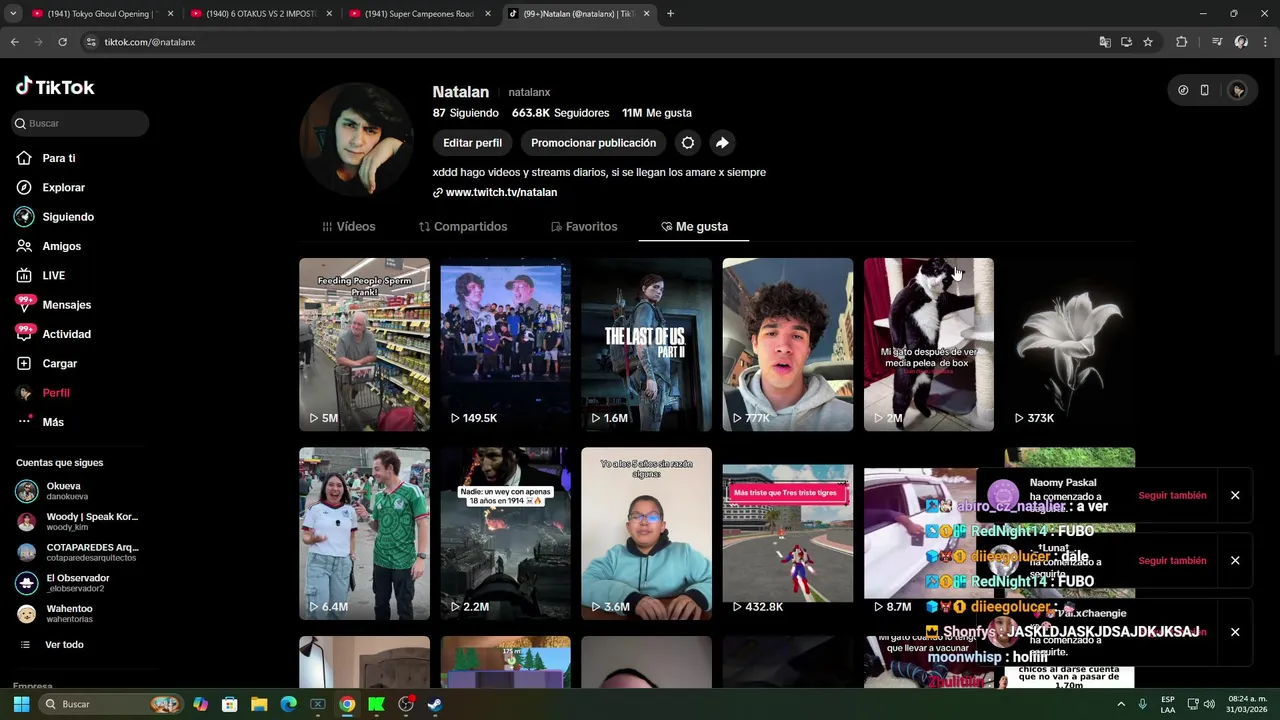Switch to the Favoritos tab
This screenshot has height=720, width=1280.
click(x=584, y=227)
